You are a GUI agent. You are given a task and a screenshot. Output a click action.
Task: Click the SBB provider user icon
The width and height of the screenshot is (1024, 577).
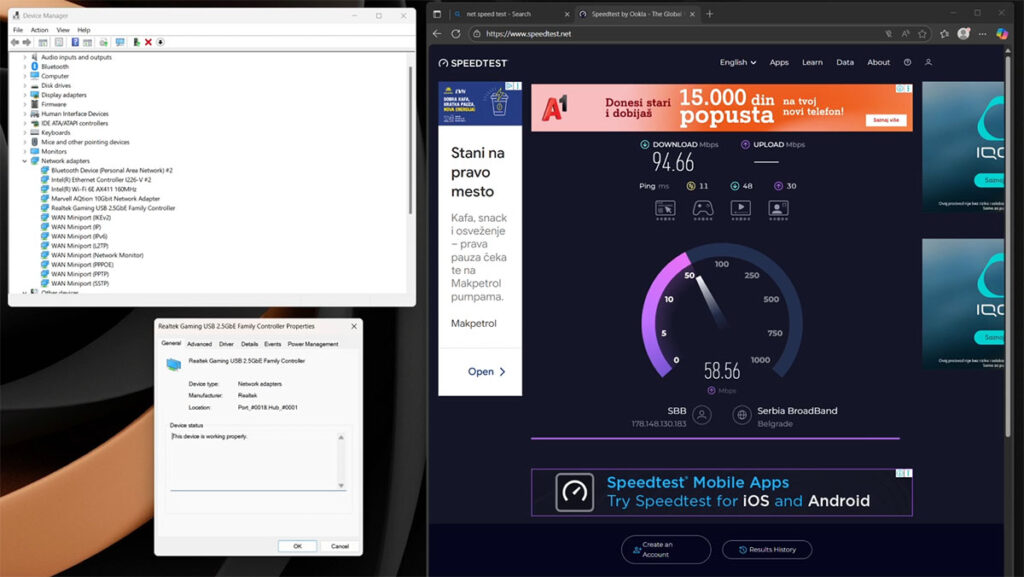[702, 415]
